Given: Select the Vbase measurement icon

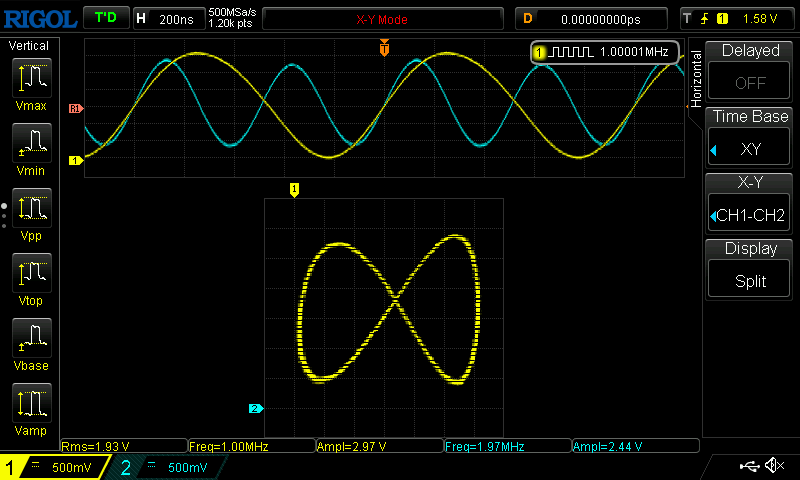Looking at the screenshot, I should (x=32, y=338).
